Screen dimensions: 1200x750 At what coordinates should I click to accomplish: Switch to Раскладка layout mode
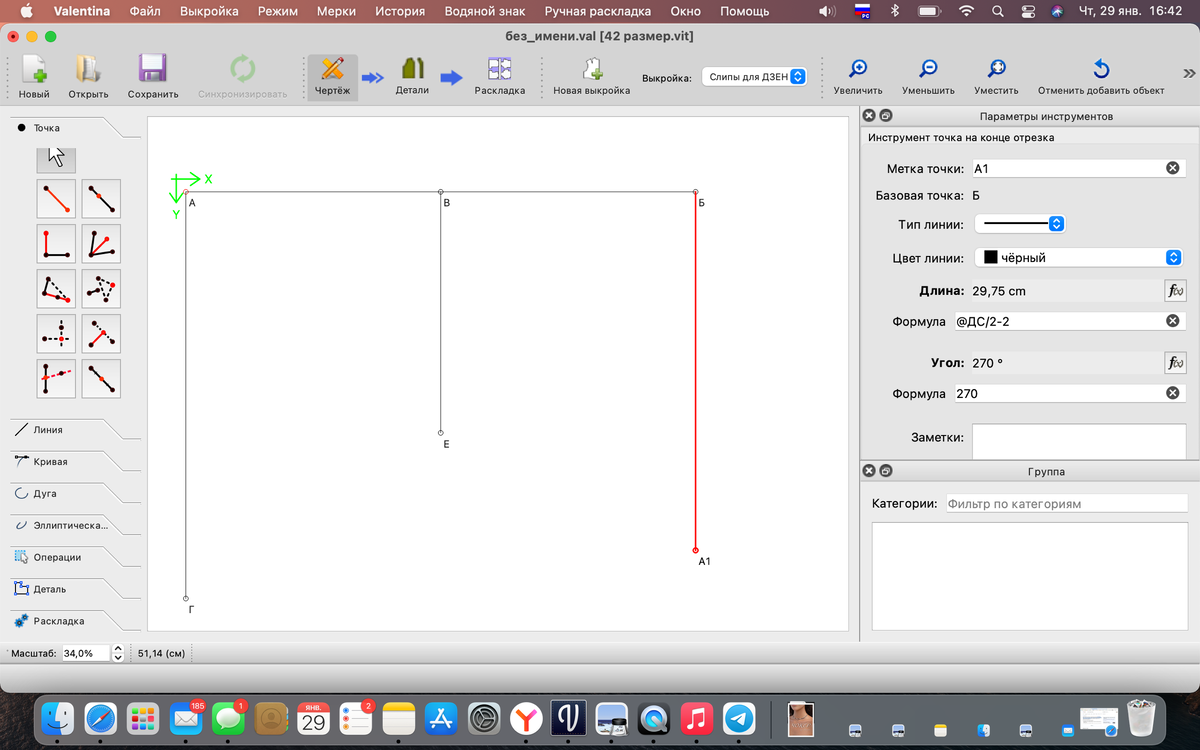(499, 77)
